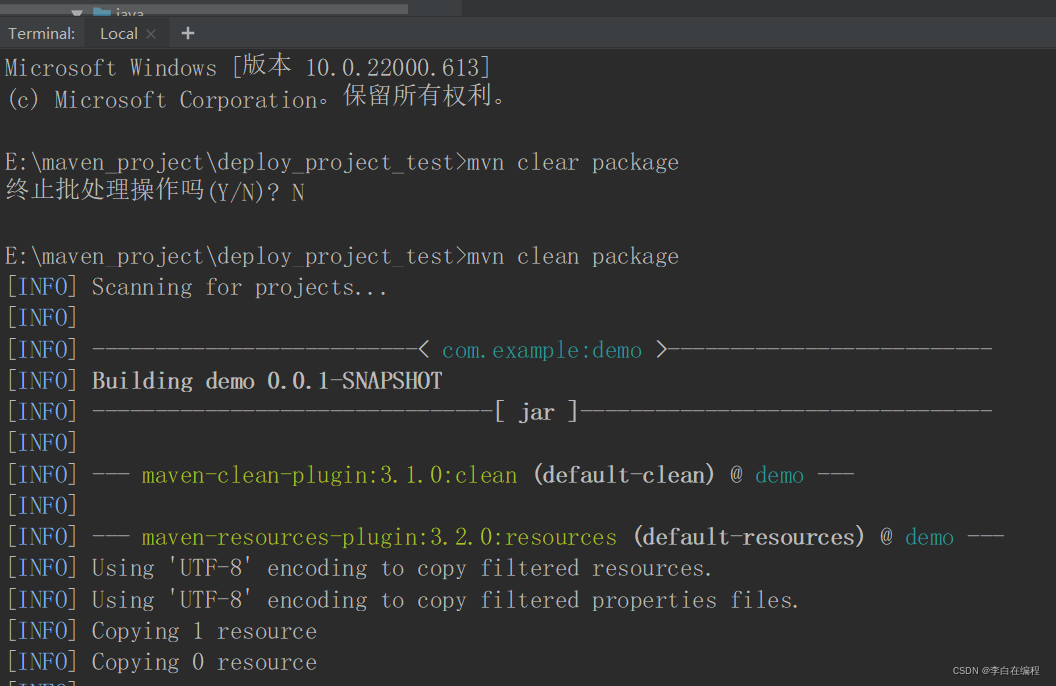1056x686 pixels.
Task: Click '(default-resources)' execution text
Action: pos(748,537)
